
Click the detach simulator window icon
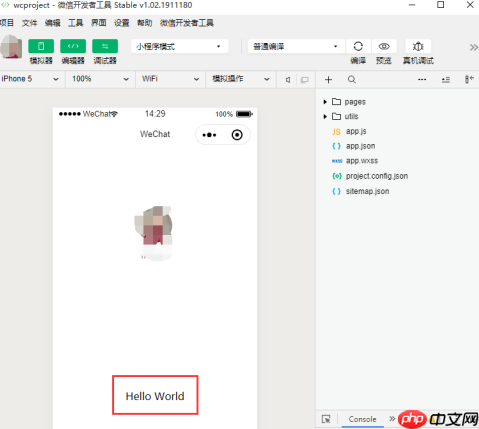(304, 80)
